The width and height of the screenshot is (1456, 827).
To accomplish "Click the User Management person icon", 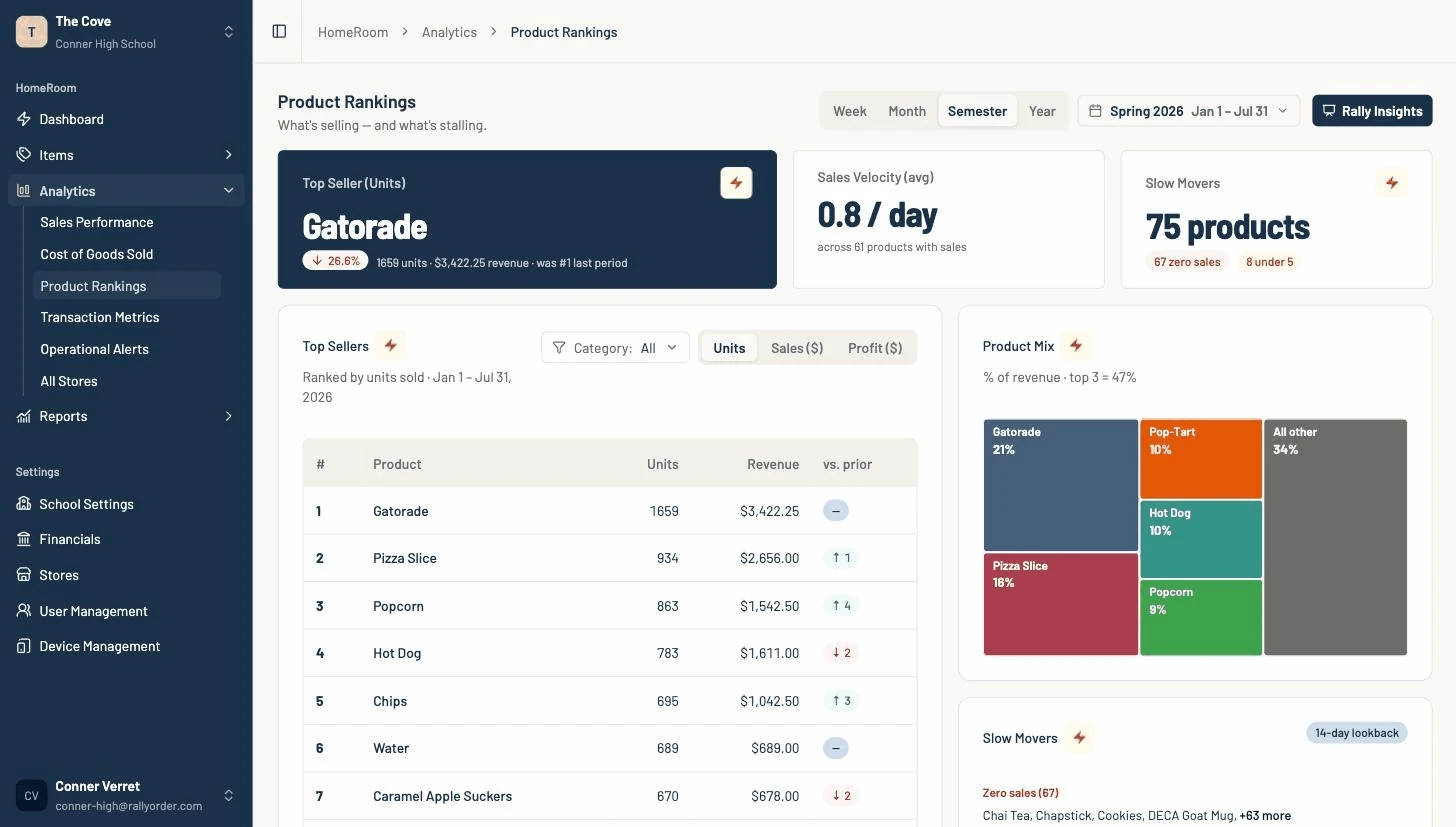I will pos(24,611).
